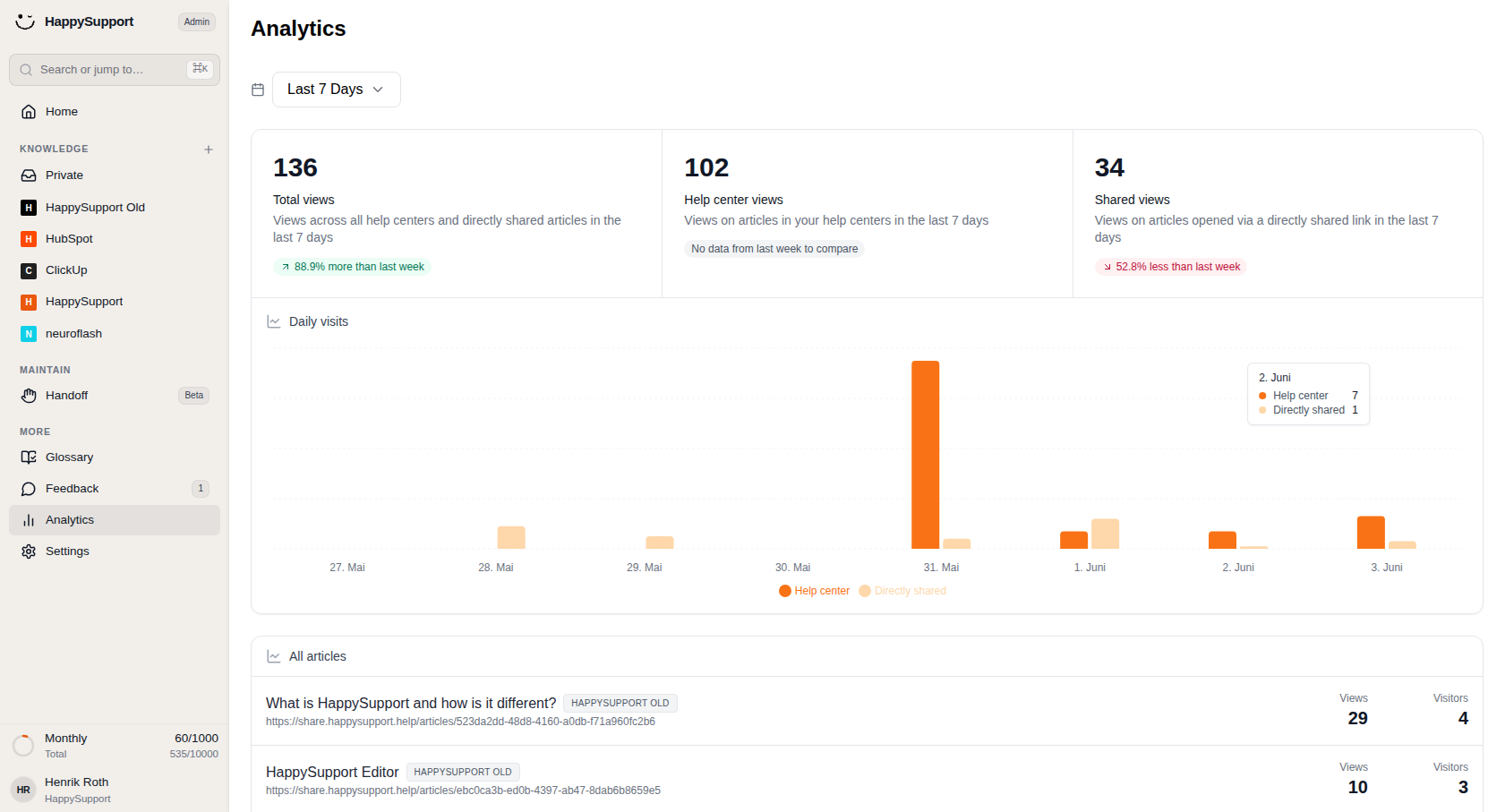Select Analytics in the sidebar
The height and width of the screenshot is (812, 1505).
tap(115, 520)
